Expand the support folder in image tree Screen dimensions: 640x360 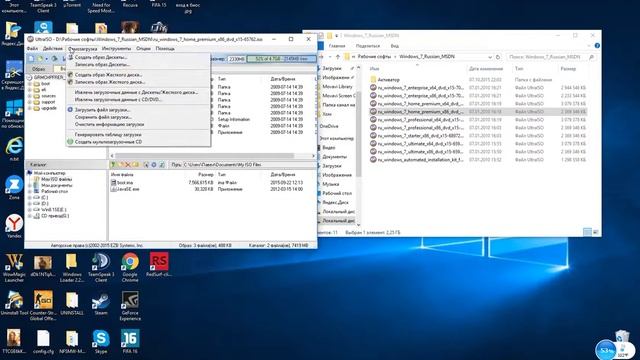point(30,102)
